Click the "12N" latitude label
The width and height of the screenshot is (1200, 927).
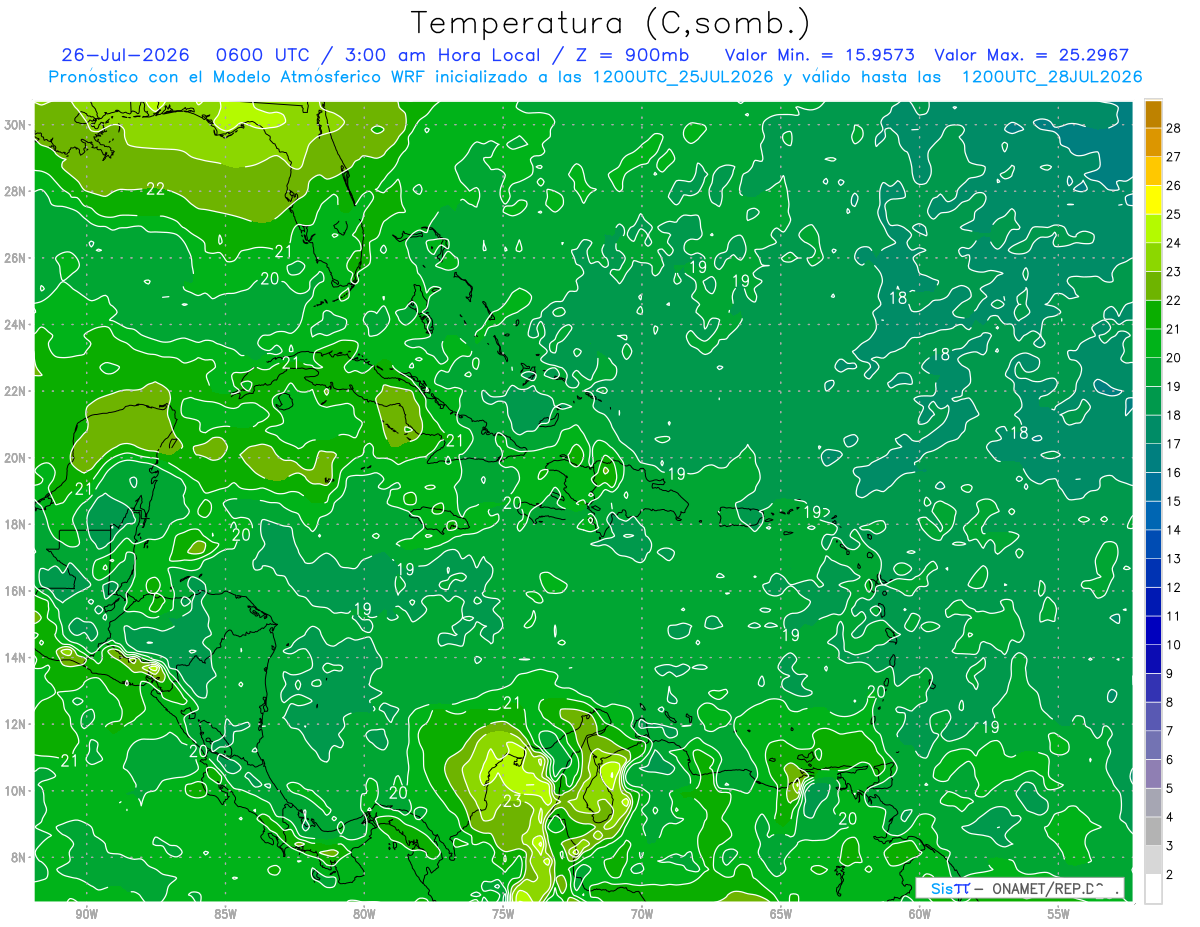tap(16, 724)
